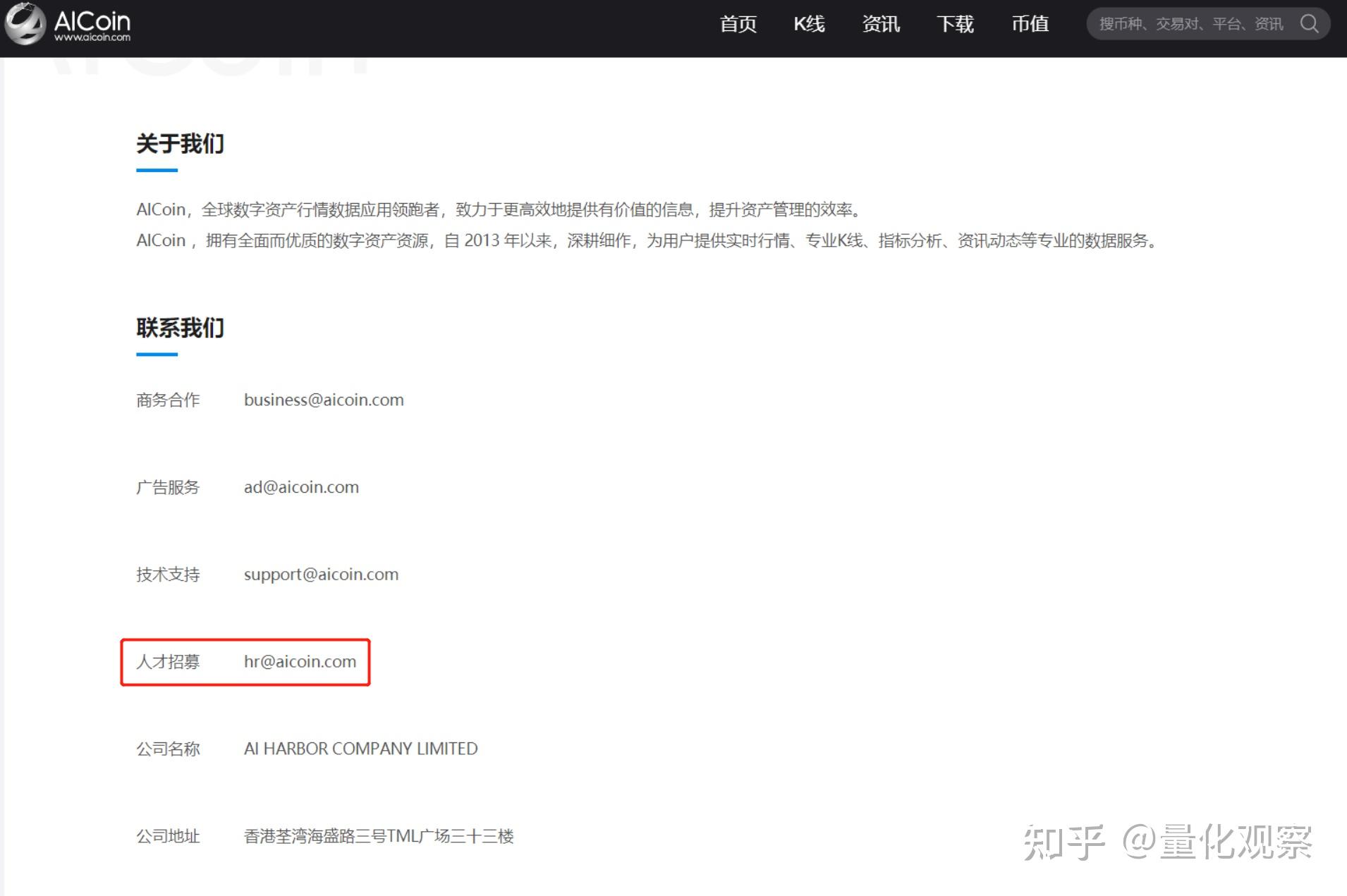Click hr@aicoin.com email address
This screenshot has height=896, width=1347.
click(300, 661)
